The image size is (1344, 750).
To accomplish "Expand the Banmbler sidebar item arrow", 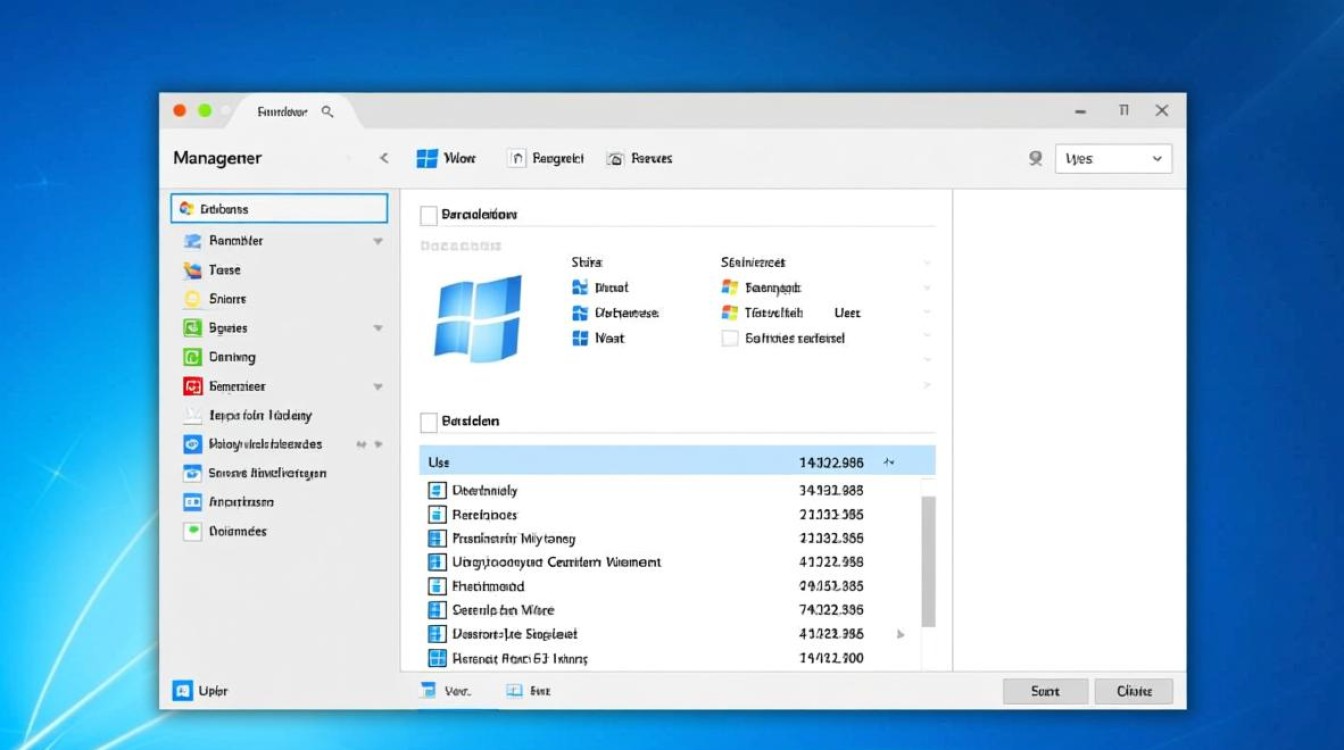I will click(x=378, y=241).
